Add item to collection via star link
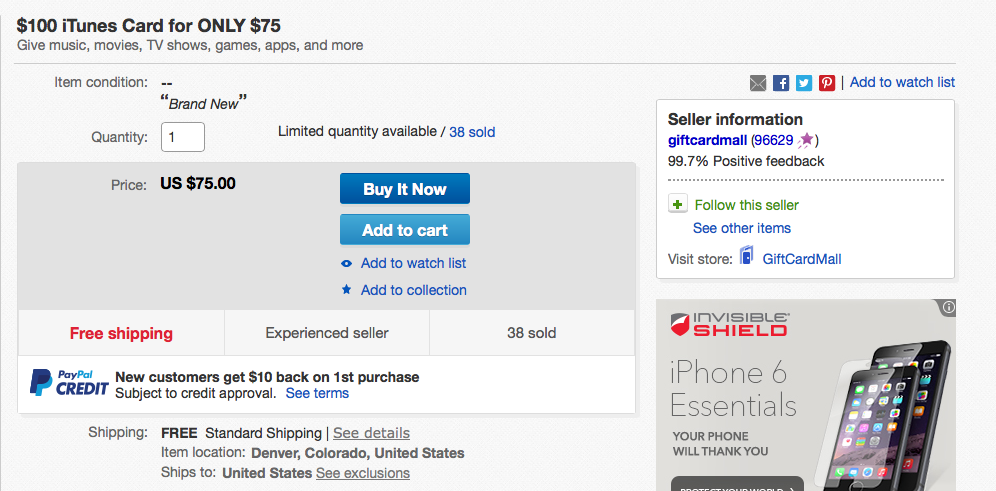Viewport: 996px width, 491px height. pyautogui.click(x=413, y=290)
